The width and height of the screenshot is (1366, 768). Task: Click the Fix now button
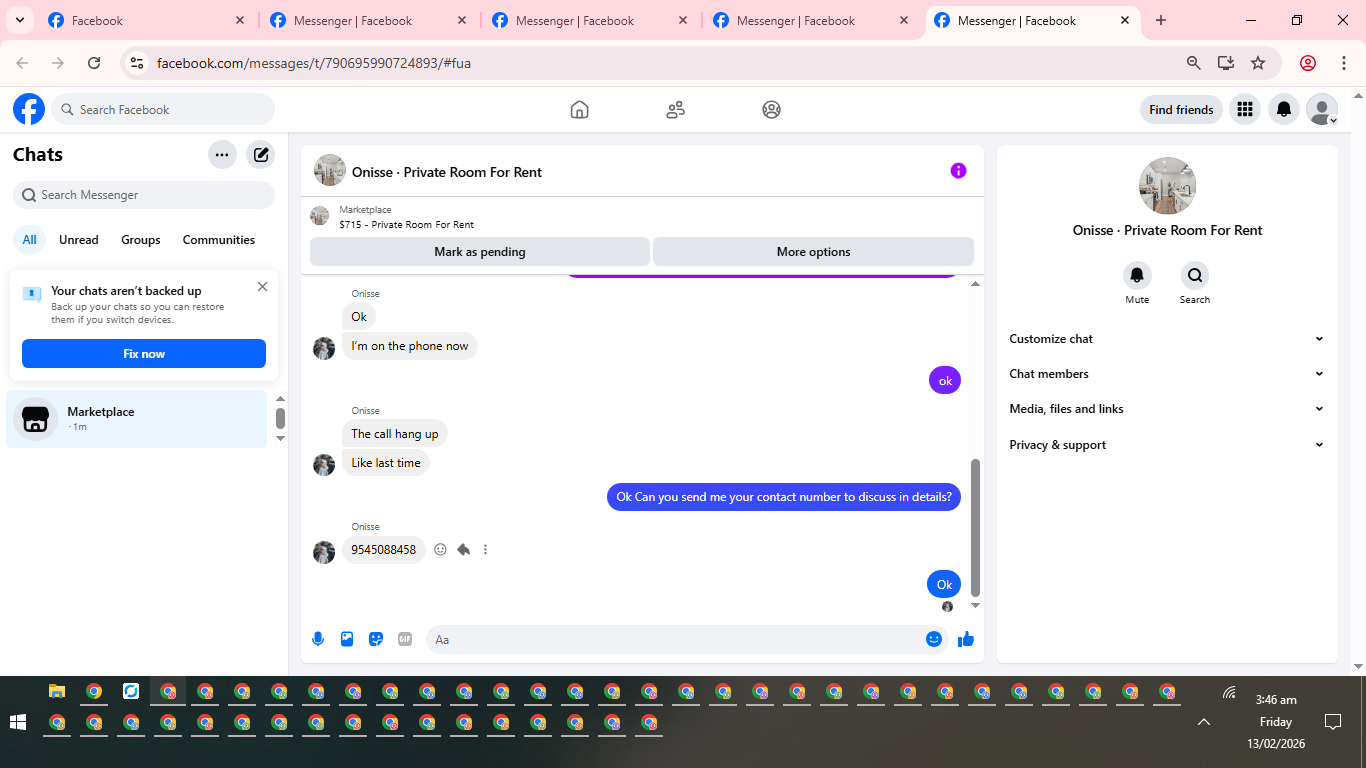(x=144, y=354)
